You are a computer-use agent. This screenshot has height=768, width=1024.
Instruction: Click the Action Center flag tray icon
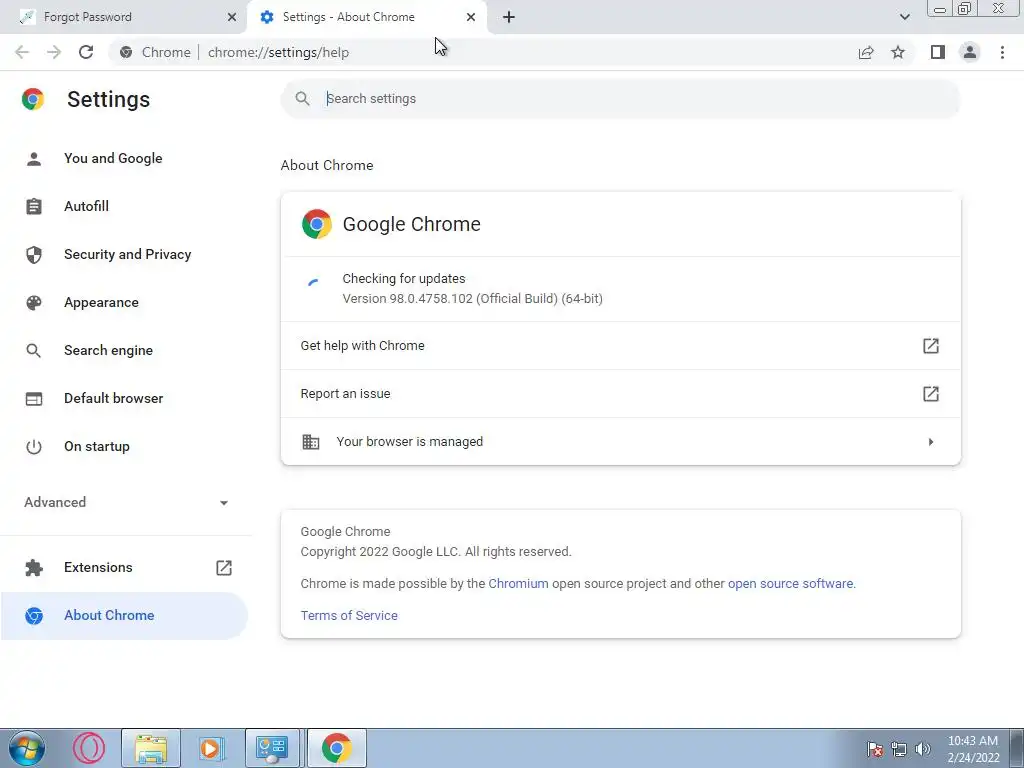875,749
